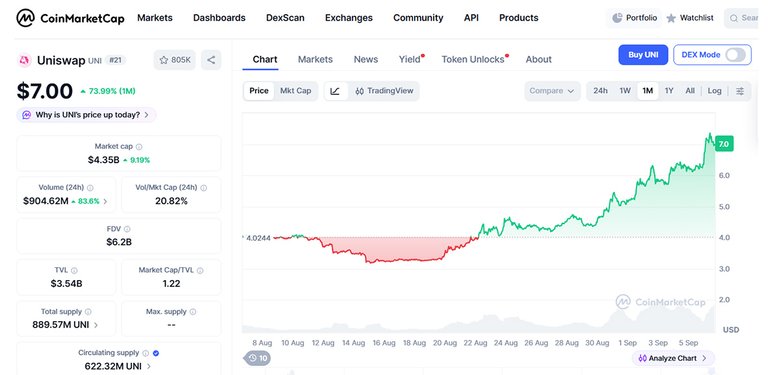Open the Portfolio pie icon
The height and width of the screenshot is (375, 768).
tap(617, 18)
